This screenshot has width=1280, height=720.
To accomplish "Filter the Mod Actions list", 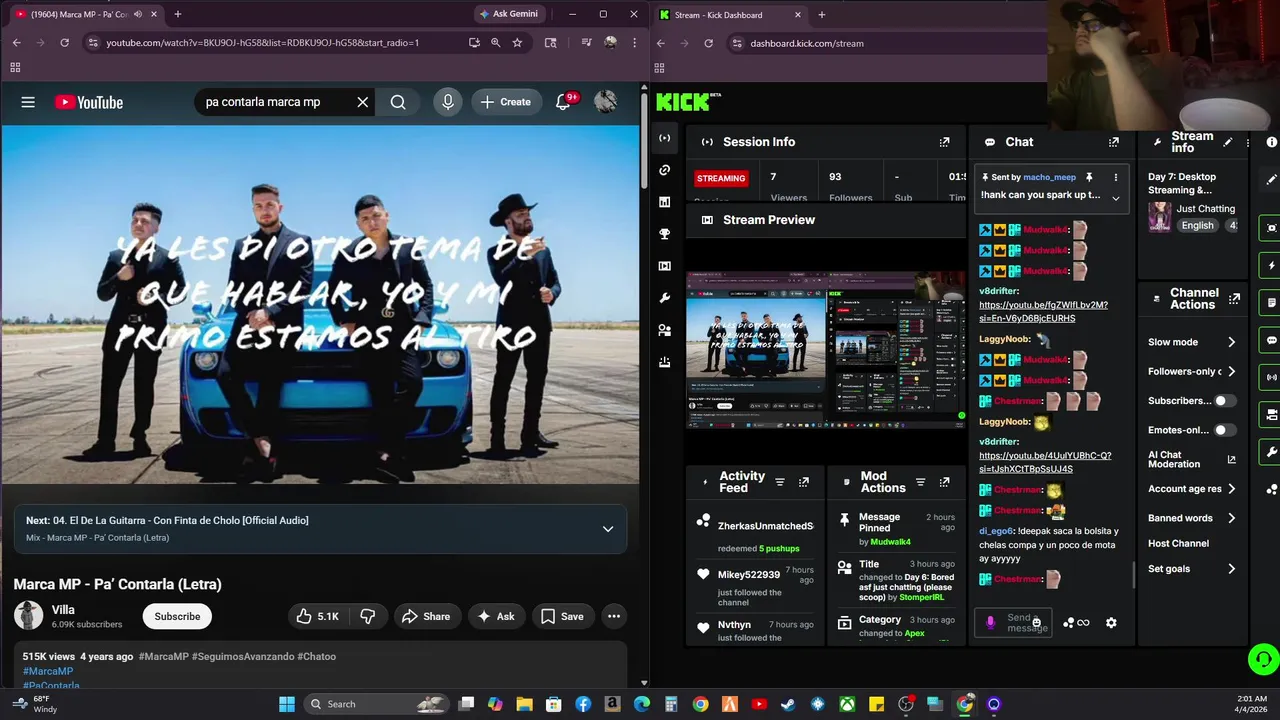I will (x=921, y=482).
